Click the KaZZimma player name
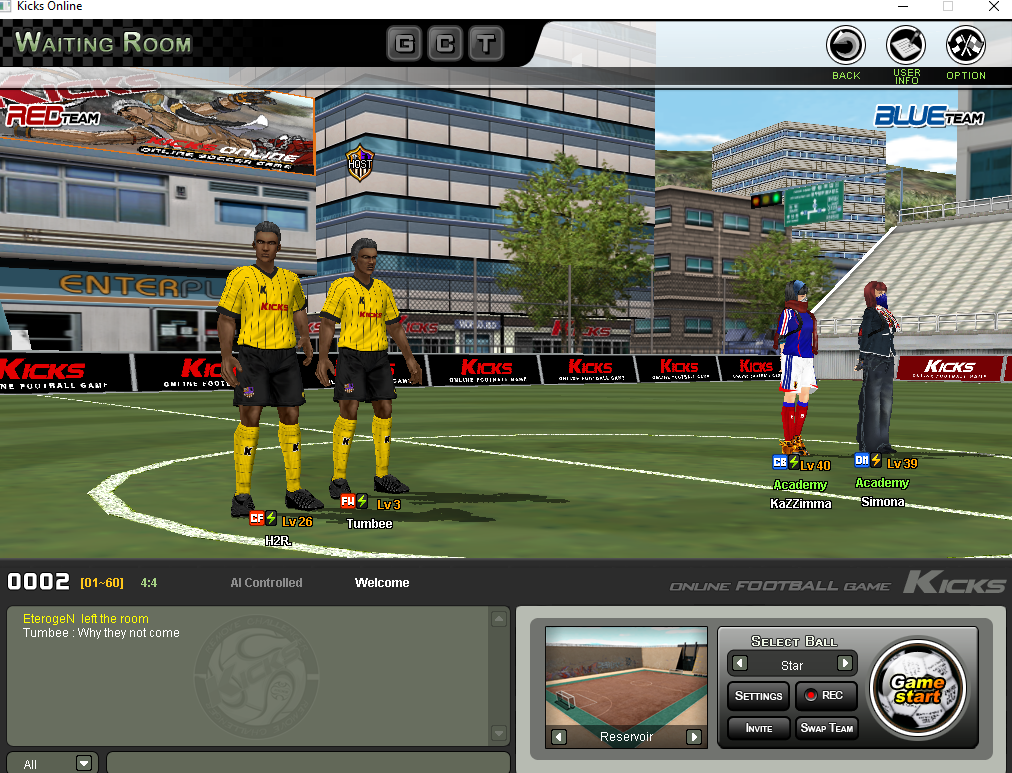Viewport: 1012px width, 773px height. click(800, 503)
